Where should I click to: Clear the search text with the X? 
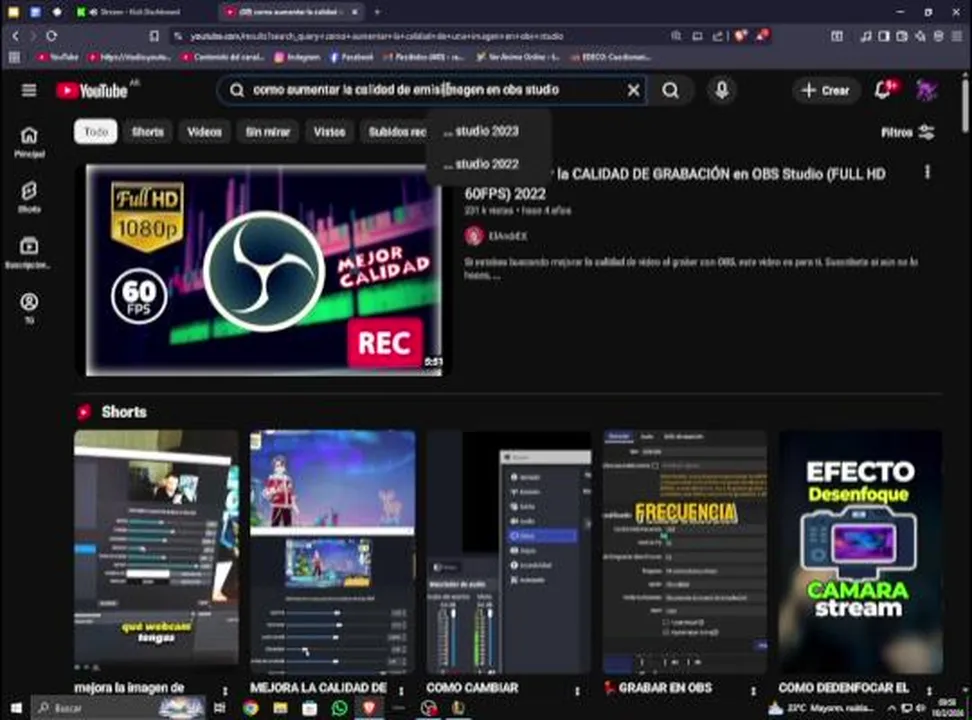[x=633, y=91]
